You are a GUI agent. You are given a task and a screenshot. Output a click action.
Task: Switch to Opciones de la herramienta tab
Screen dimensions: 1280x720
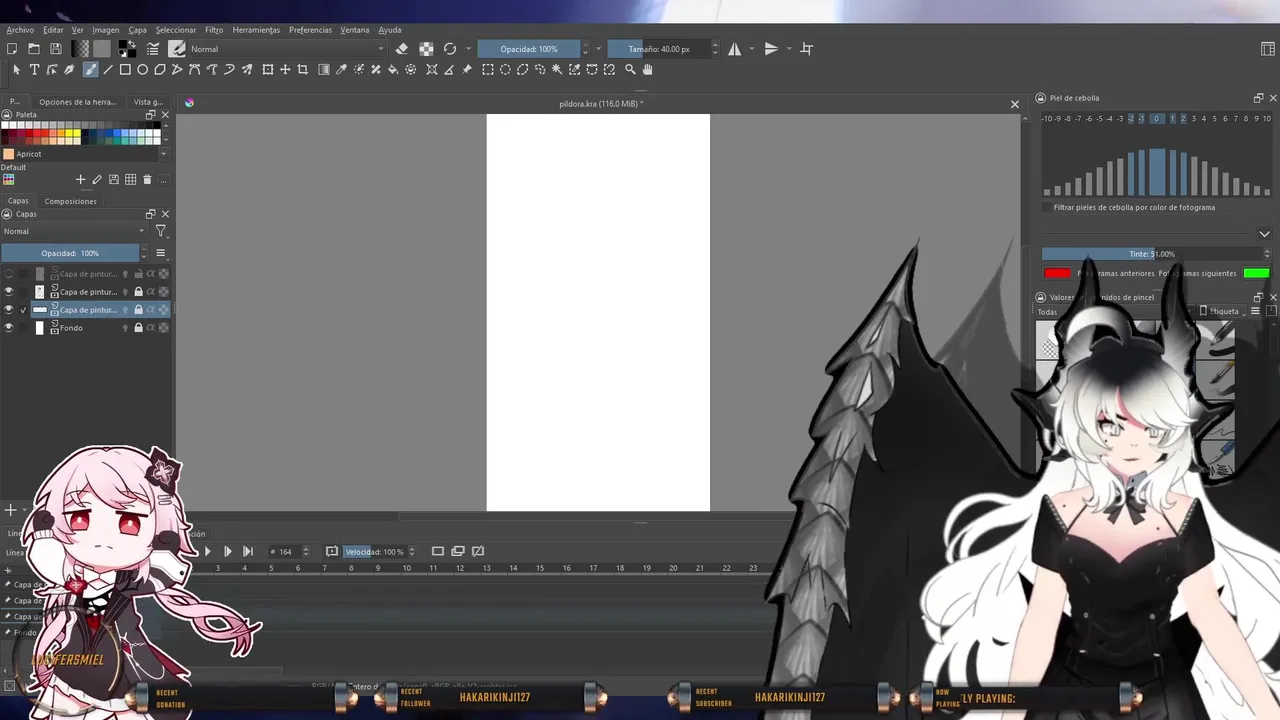click(77, 102)
